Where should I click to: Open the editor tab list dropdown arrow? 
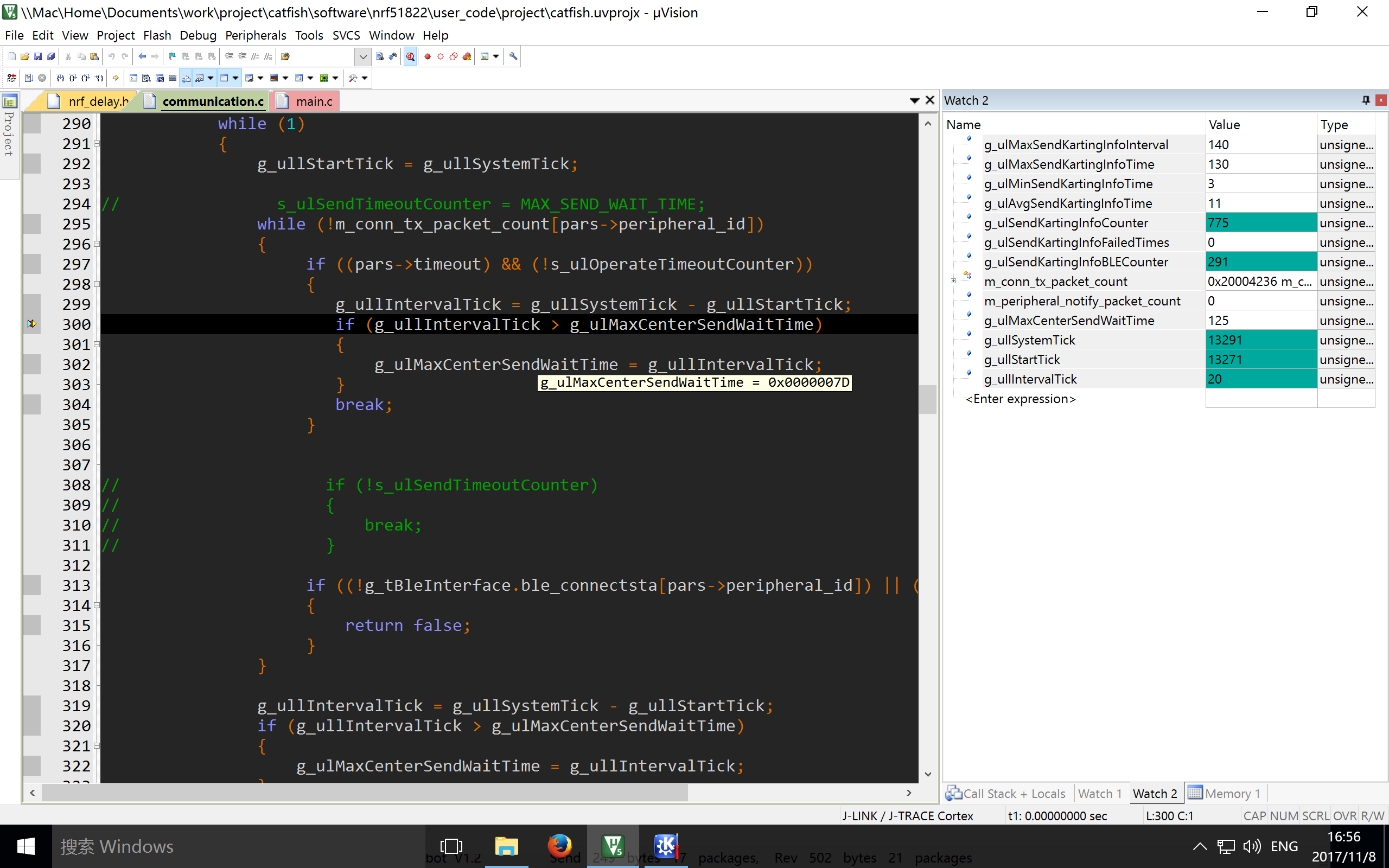point(914,100)
